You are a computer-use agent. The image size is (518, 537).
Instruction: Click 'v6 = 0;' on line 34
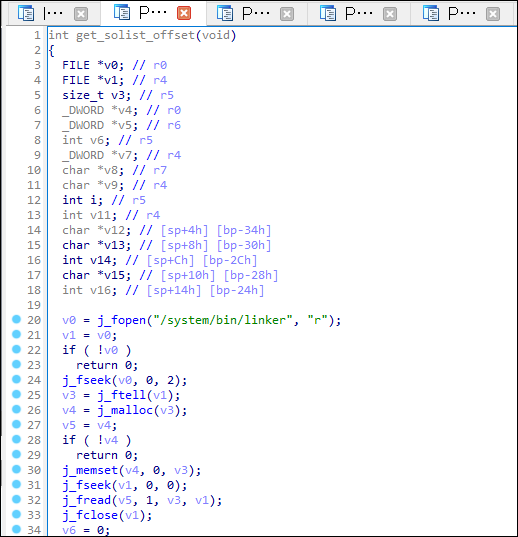click(x=86, y=530)
